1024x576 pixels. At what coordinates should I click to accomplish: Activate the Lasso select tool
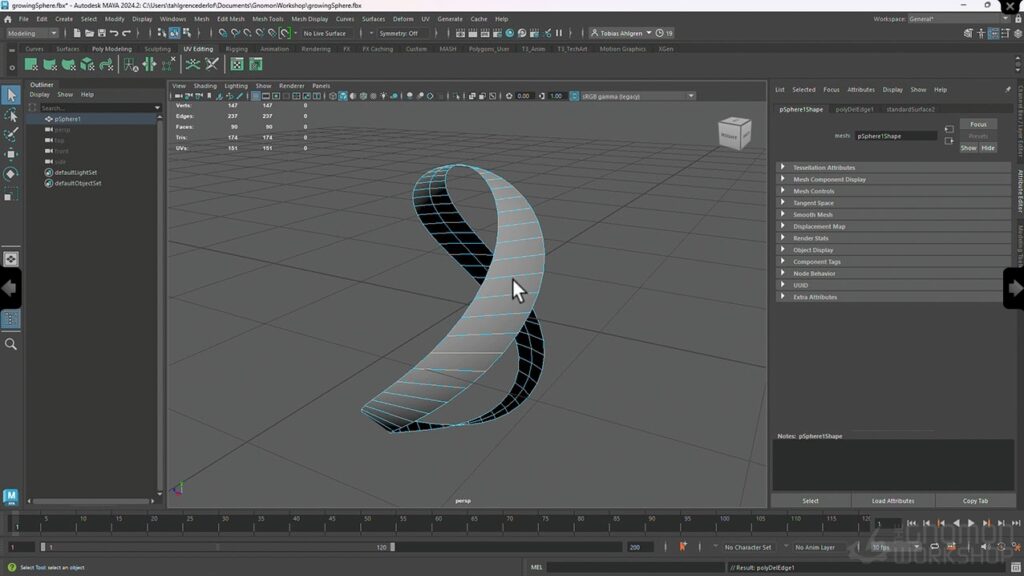(x=11, y=116)
